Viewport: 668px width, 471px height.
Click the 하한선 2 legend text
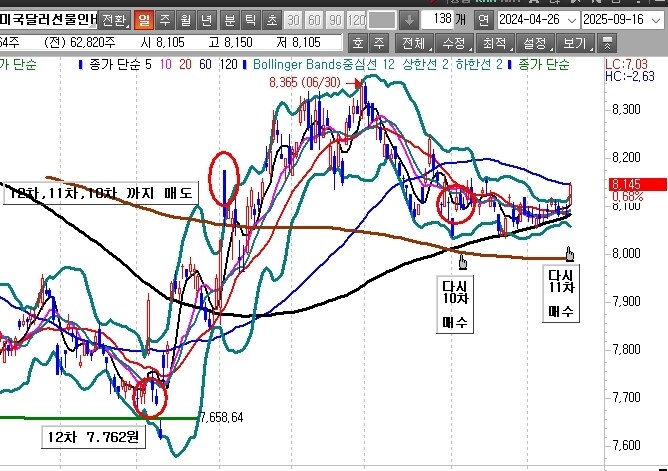pos(479,65)
